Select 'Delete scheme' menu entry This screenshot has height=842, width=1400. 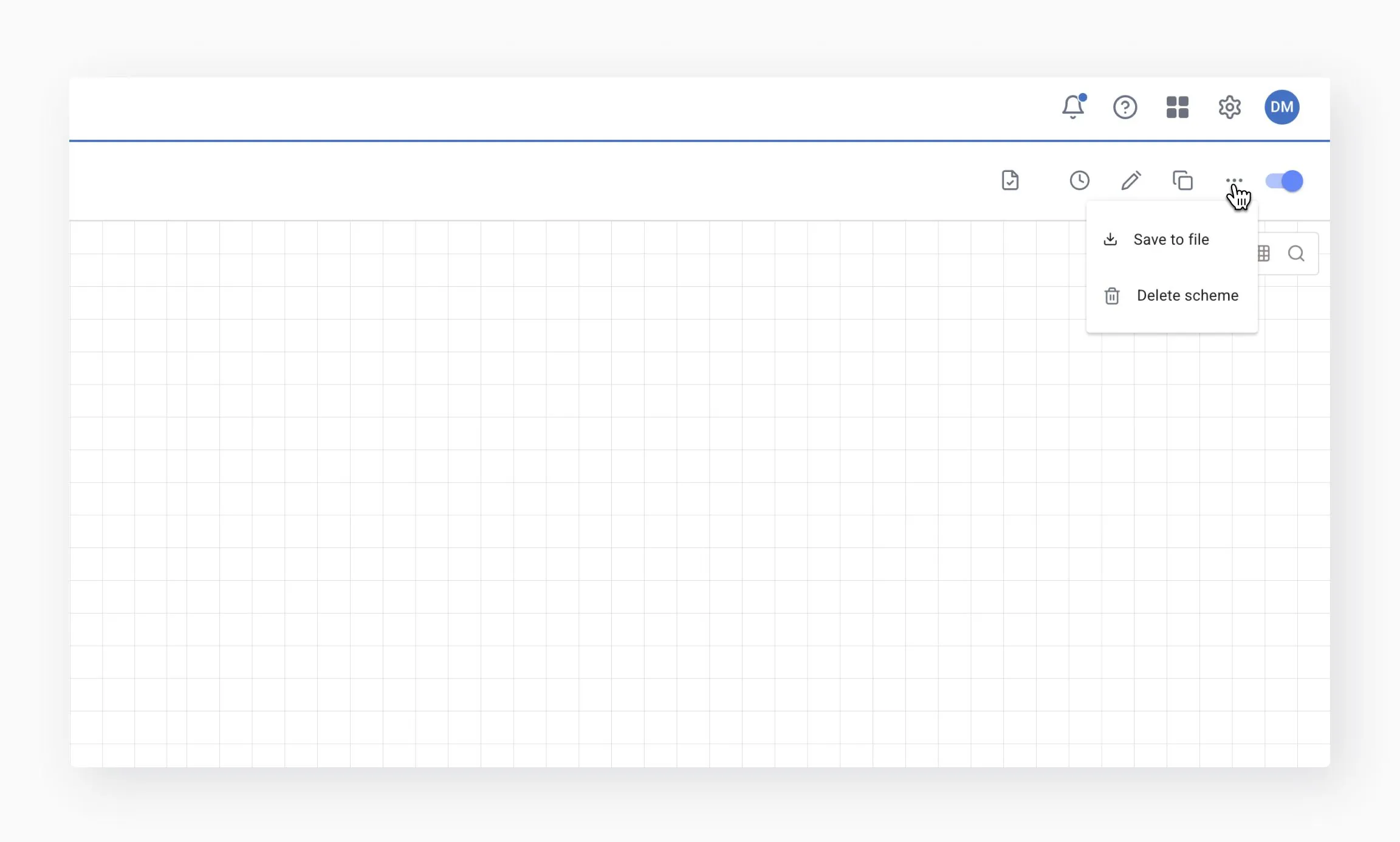pyautogui.click(x=1187, y=295)
